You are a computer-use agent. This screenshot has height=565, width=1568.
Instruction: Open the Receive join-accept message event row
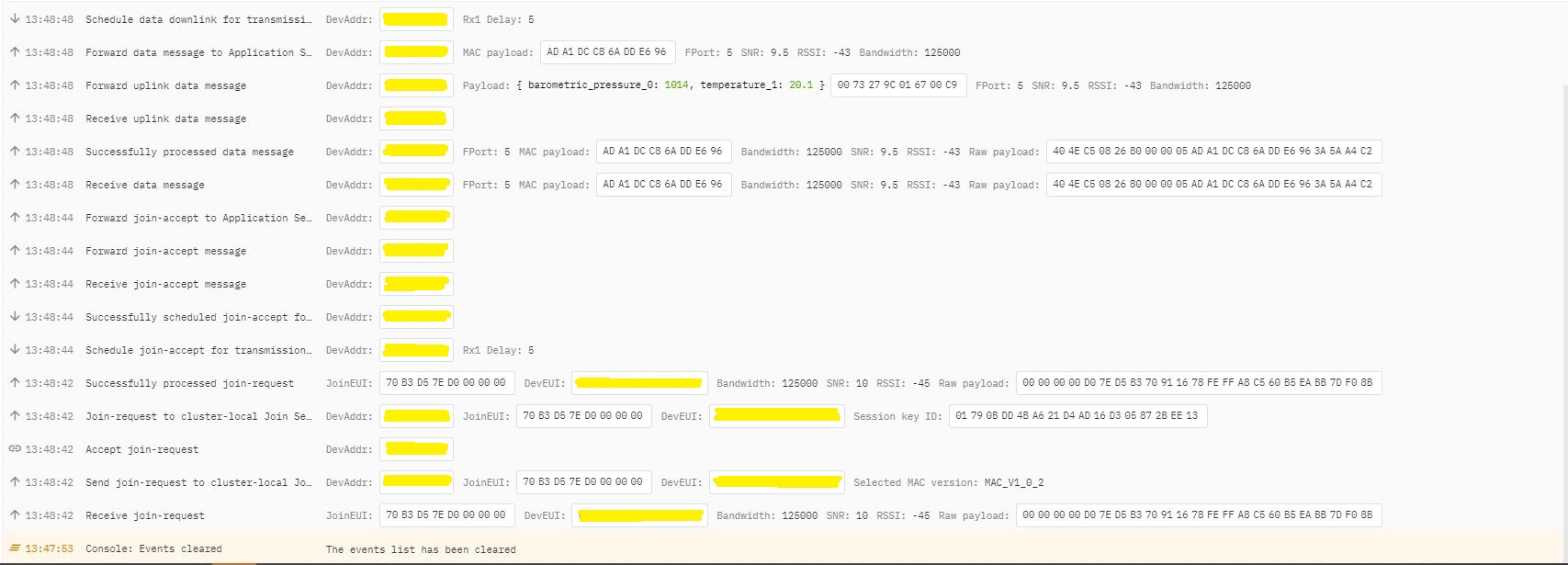[x=165, y=284]
